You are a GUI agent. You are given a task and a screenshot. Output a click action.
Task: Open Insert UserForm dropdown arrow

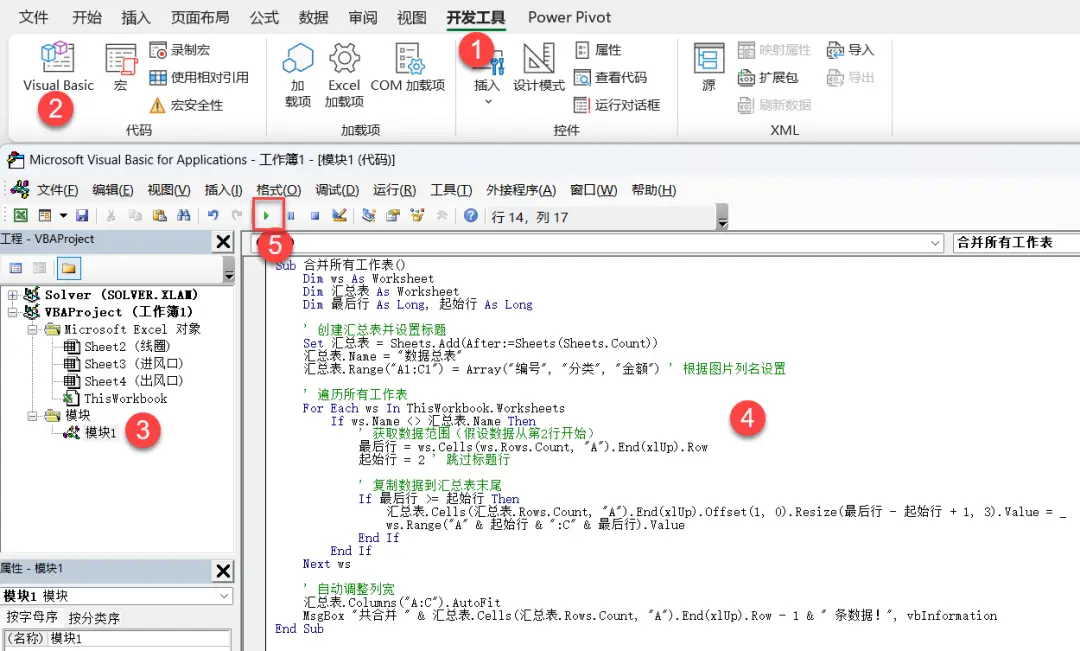click(63, 216)
